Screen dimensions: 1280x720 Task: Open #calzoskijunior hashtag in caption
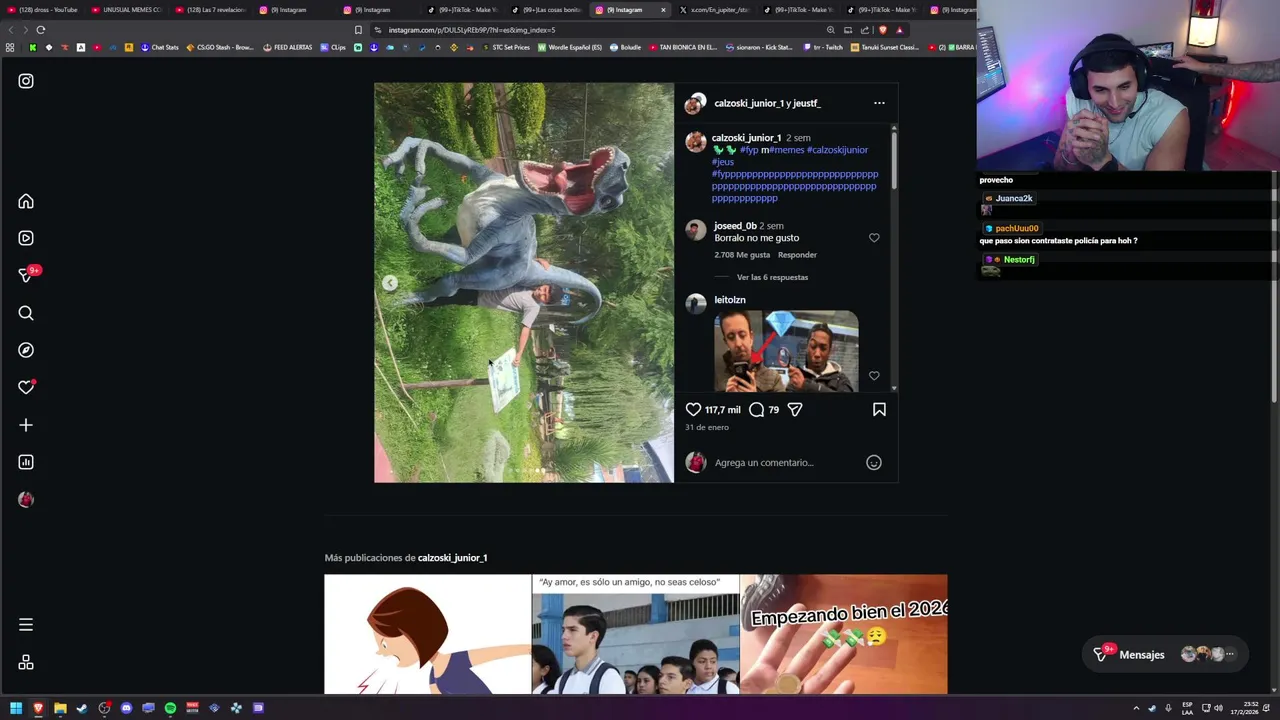click(837, 150)
